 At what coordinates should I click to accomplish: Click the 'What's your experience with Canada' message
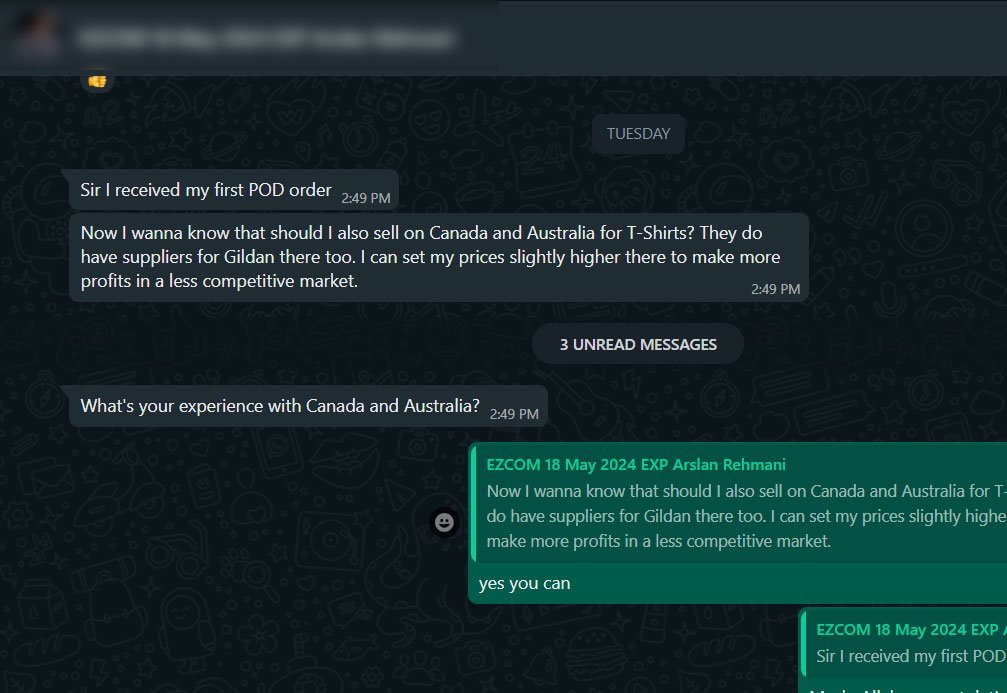pos(280,407)
